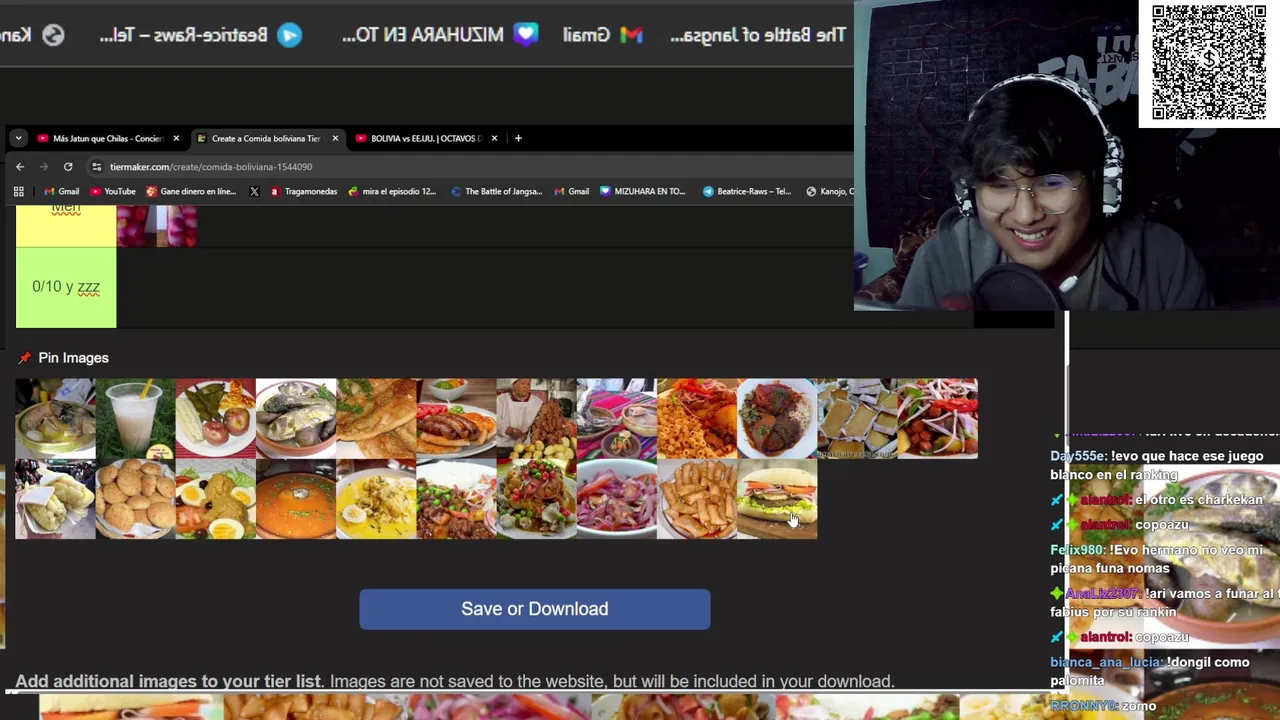Click the QR code on stream overlay
Screen dimensions: 1280x720
1209,62
